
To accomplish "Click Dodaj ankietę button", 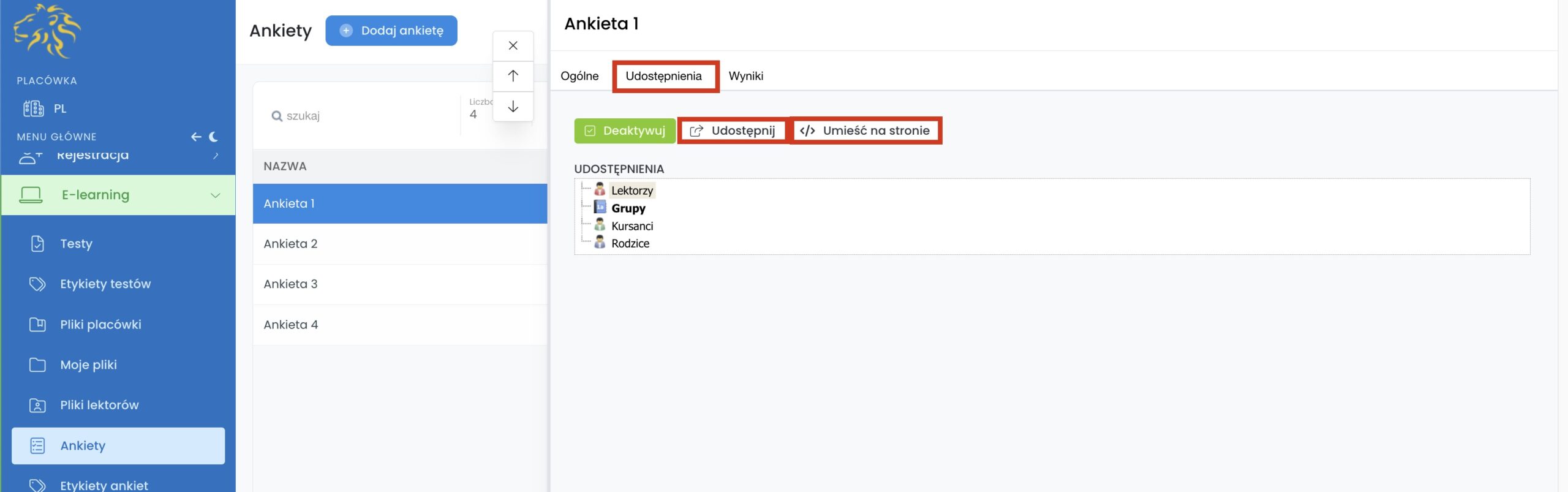I will click(x=391, y=31).
